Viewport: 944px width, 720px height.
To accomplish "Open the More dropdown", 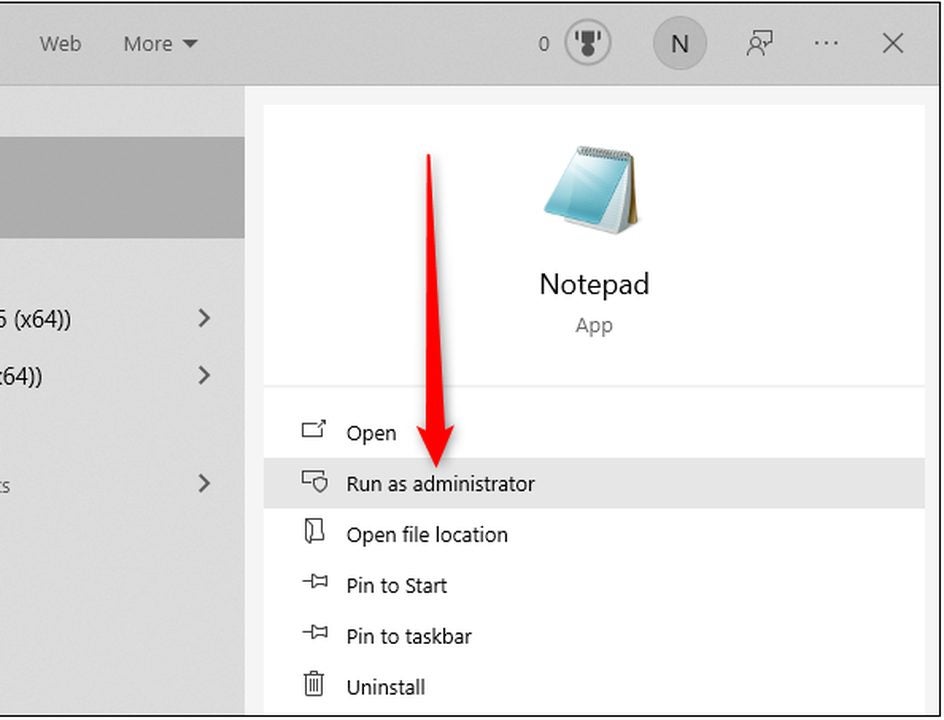I will tap(160, 44).
